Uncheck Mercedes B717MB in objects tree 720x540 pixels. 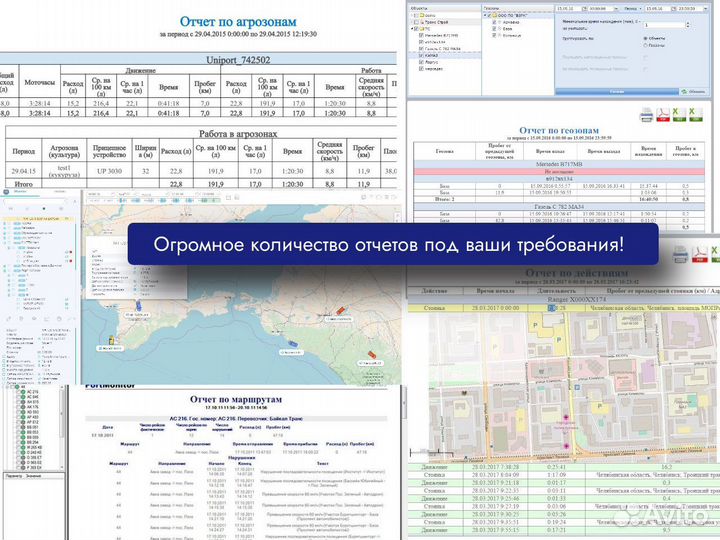[x=421, y=35]
